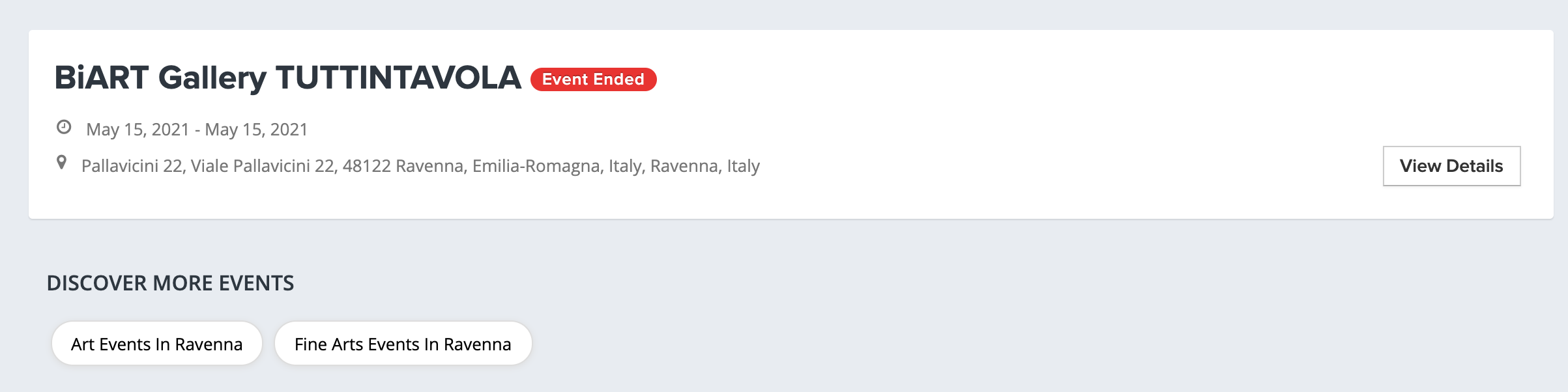The height and width of the screenshot is (392, 1568).
Task: Click the word TUTTINTAVOLA in the title
Action: 398,78
